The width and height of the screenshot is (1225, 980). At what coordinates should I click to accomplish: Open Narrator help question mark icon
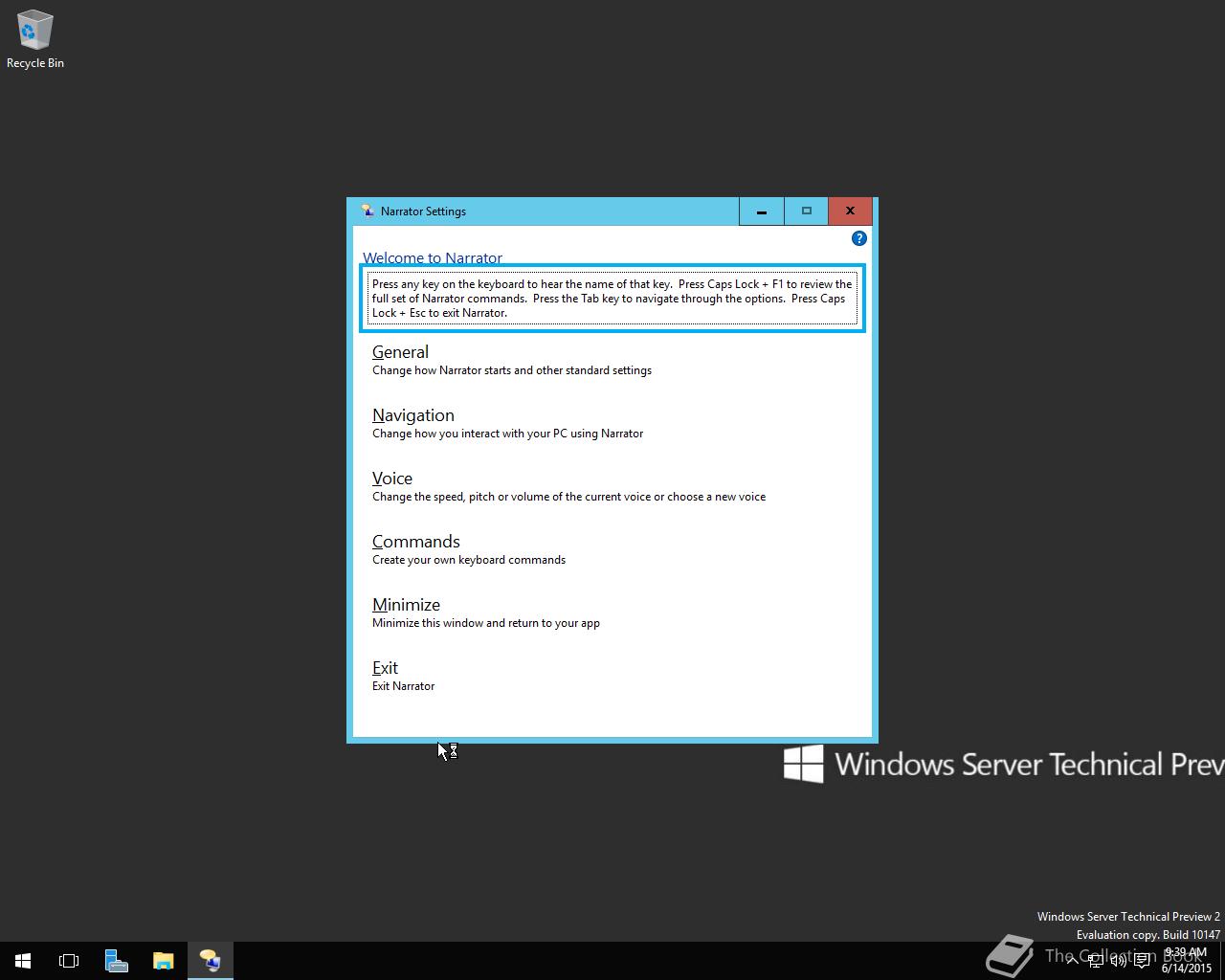(858, 238)
